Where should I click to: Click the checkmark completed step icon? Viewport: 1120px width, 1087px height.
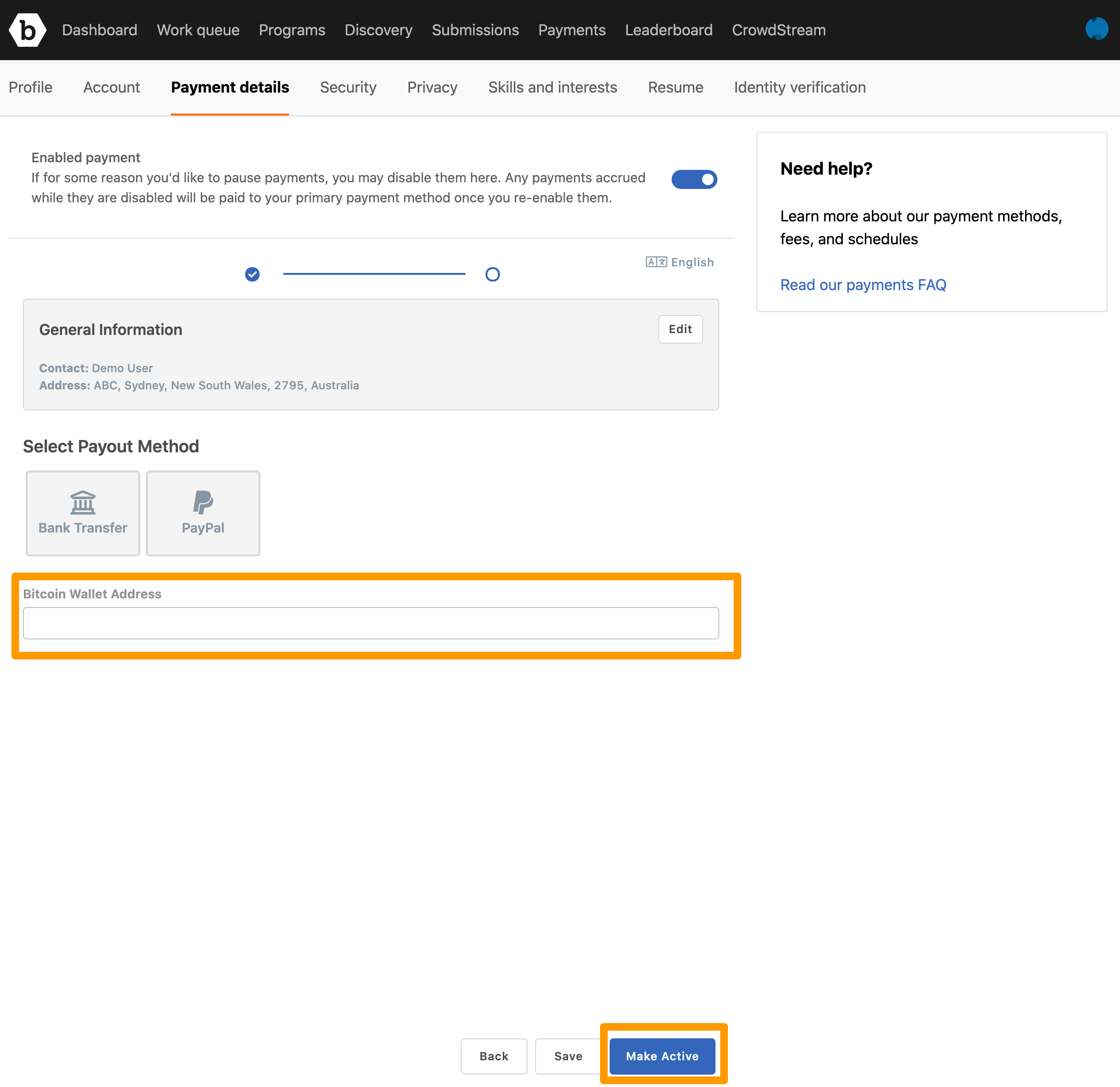click(x=252, y=274)
